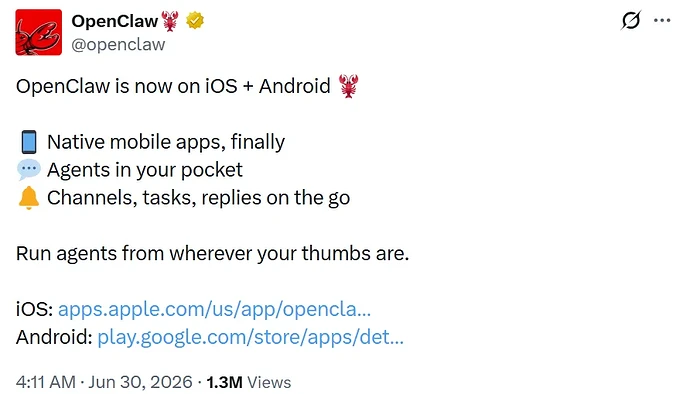Click the 4:11 AM timestamp

tap(46, 382)
